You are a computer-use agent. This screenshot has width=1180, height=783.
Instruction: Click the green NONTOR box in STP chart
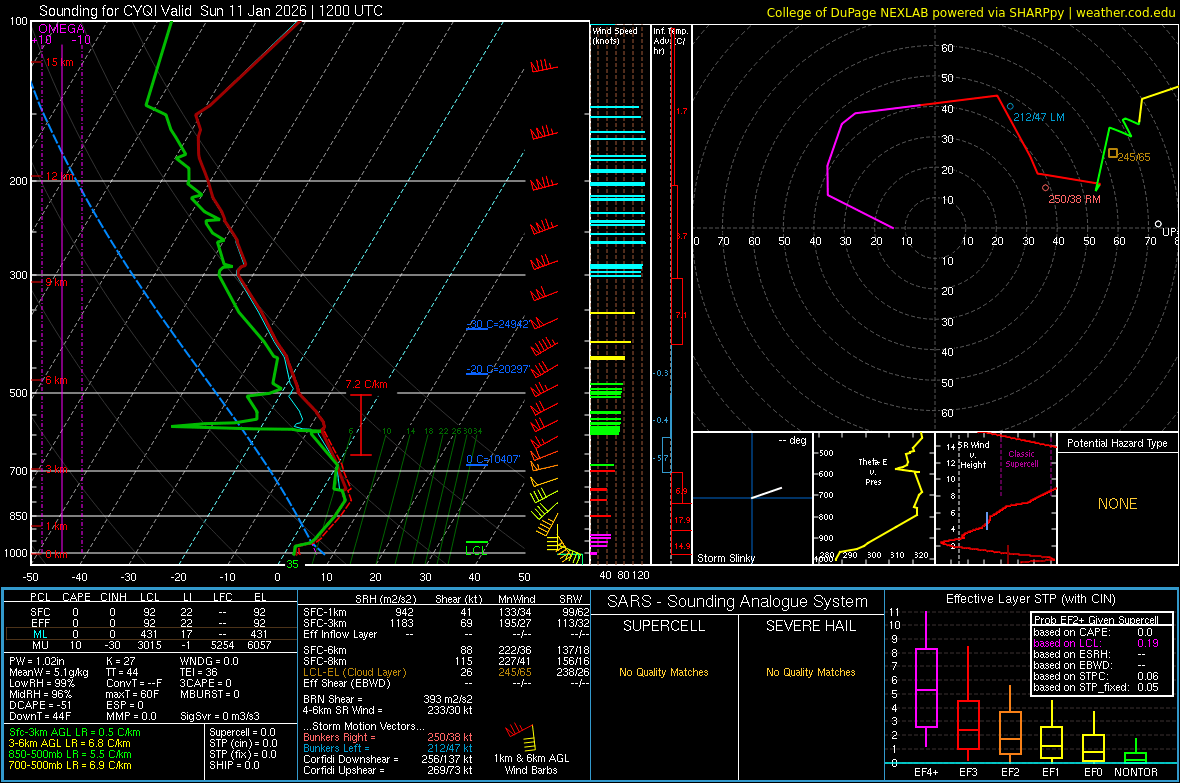click(1135, 757)
